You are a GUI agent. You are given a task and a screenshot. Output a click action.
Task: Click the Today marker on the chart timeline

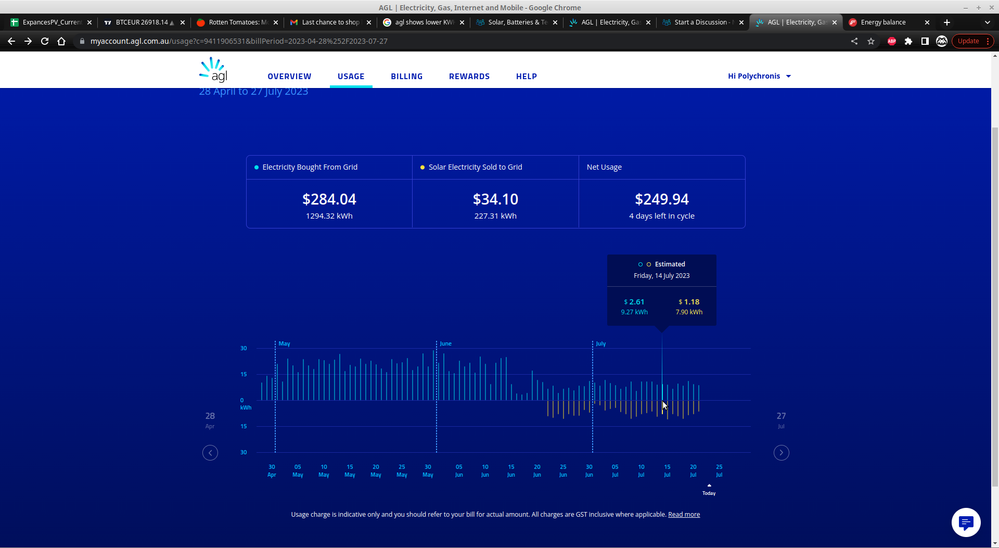pyautogui.click(x=709, y=489)
